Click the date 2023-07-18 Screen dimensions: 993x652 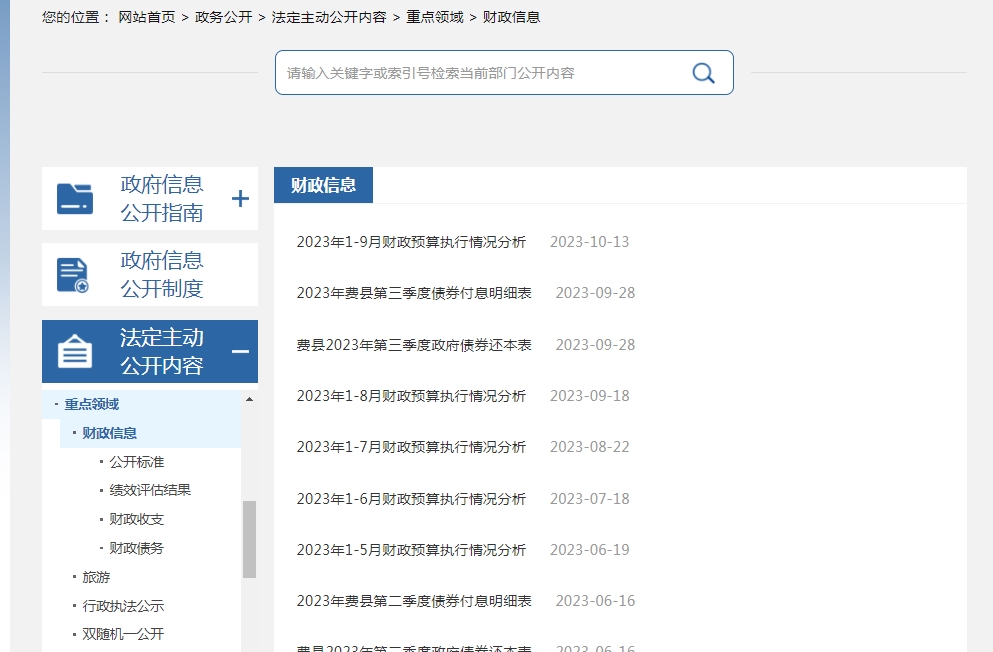[x=590, y=499]
